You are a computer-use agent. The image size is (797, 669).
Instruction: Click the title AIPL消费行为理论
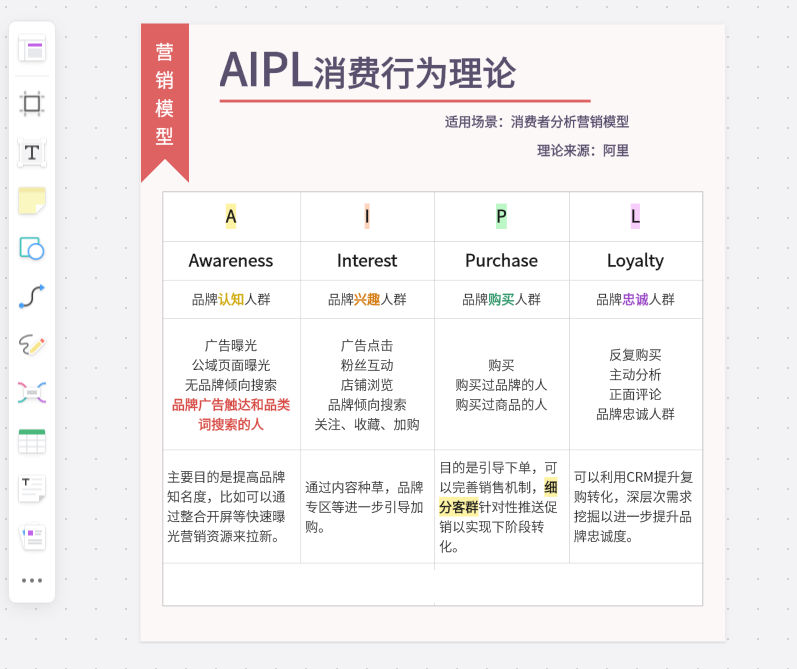[x=367, y=72]
